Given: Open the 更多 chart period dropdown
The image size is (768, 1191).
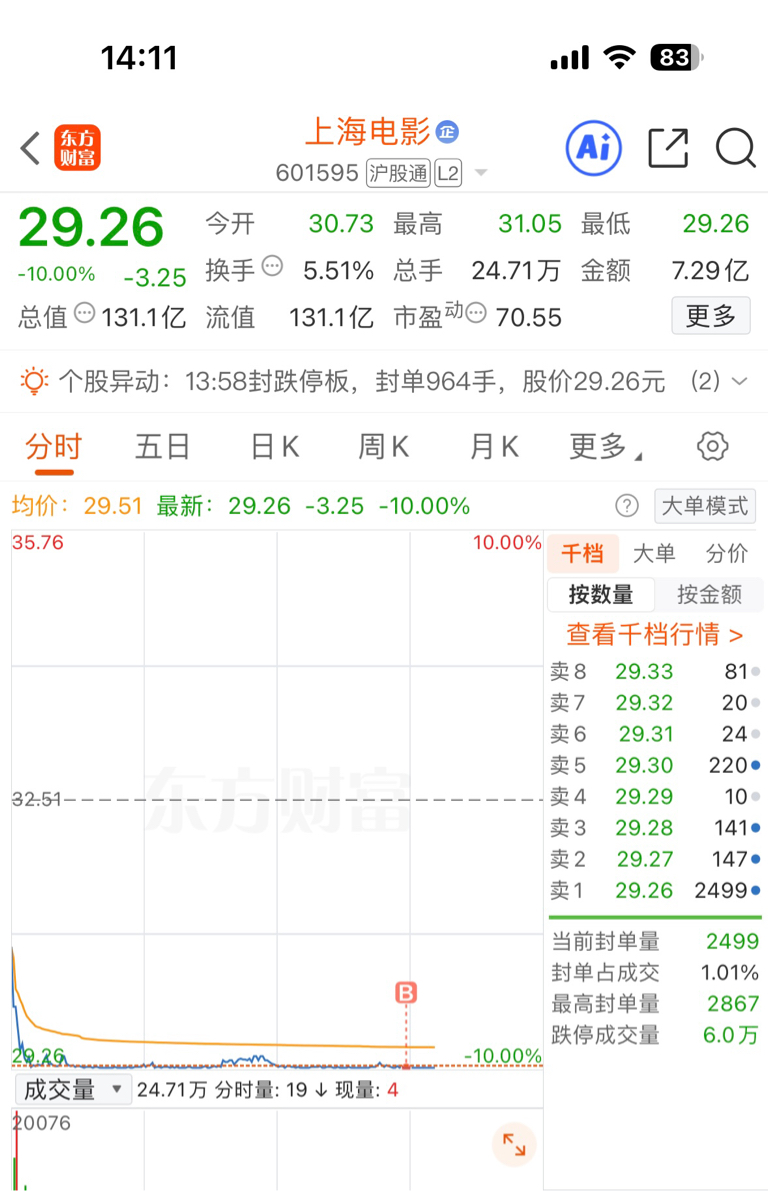Looking at the screenshot, I should pyautogui.click(x=605, y=447).
